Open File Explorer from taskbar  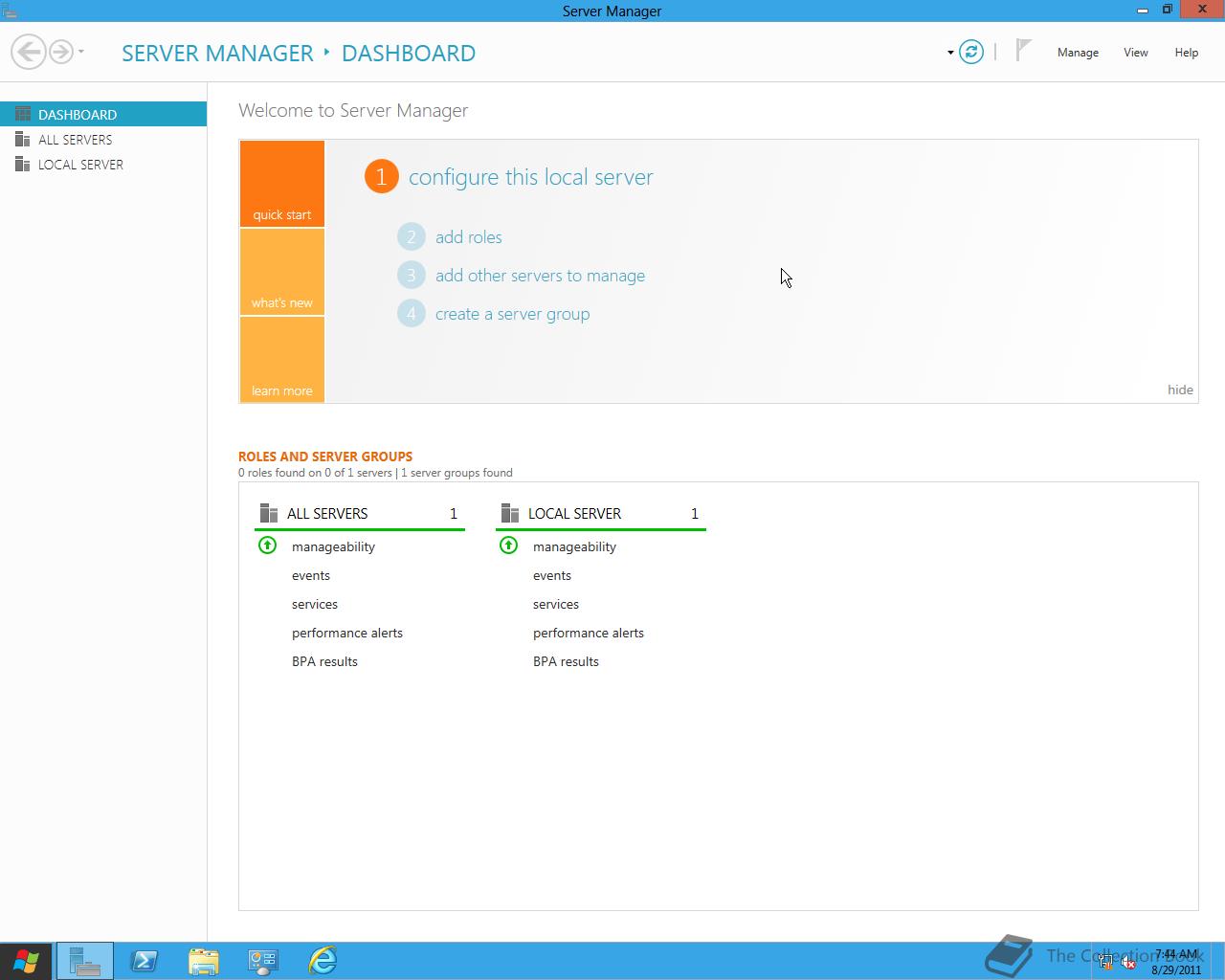(204, 961)
